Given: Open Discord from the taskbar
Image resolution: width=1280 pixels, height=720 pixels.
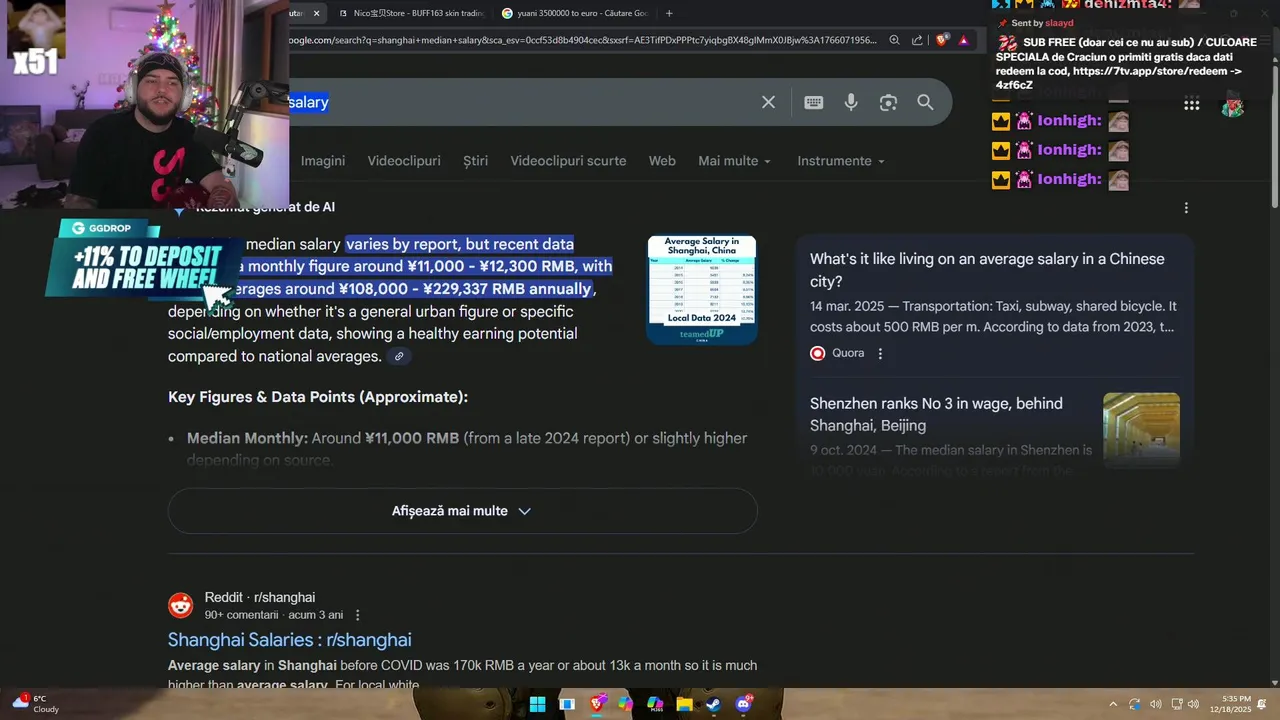Looking at the screenshot, I should (x=743, y=704).
